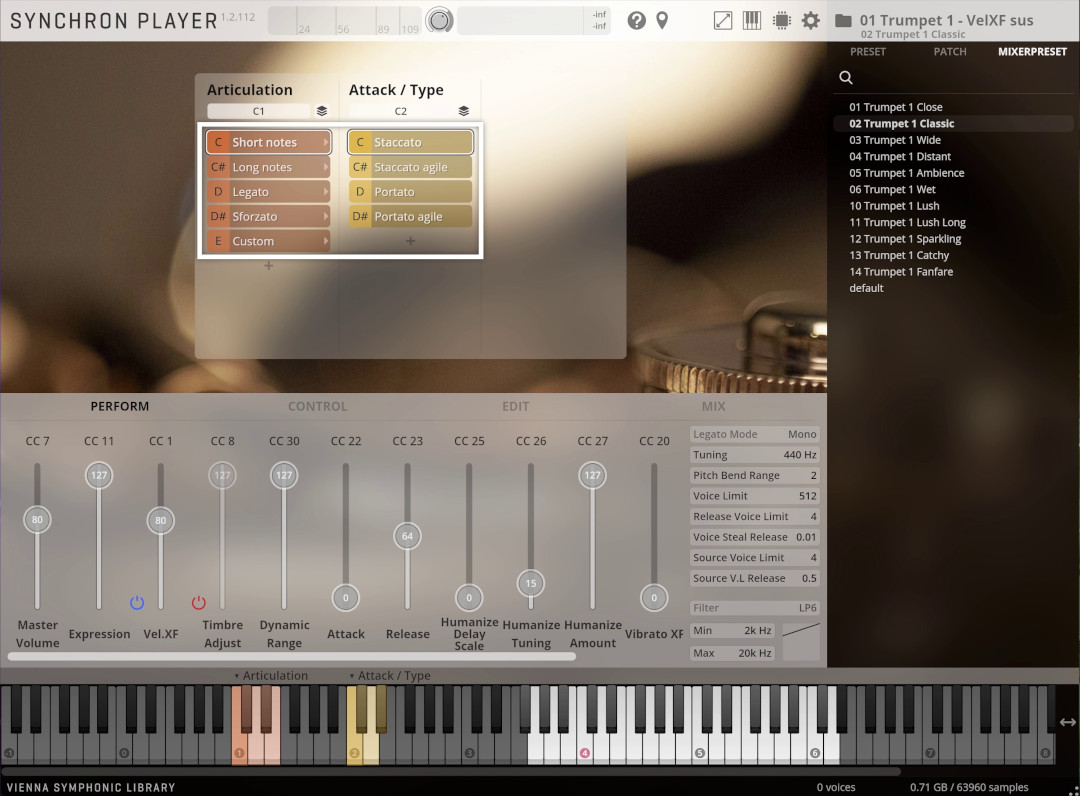Open the Filter LP6 type dropdown
The width and height of the screenshot is (1080, 796).
[754, 608]
